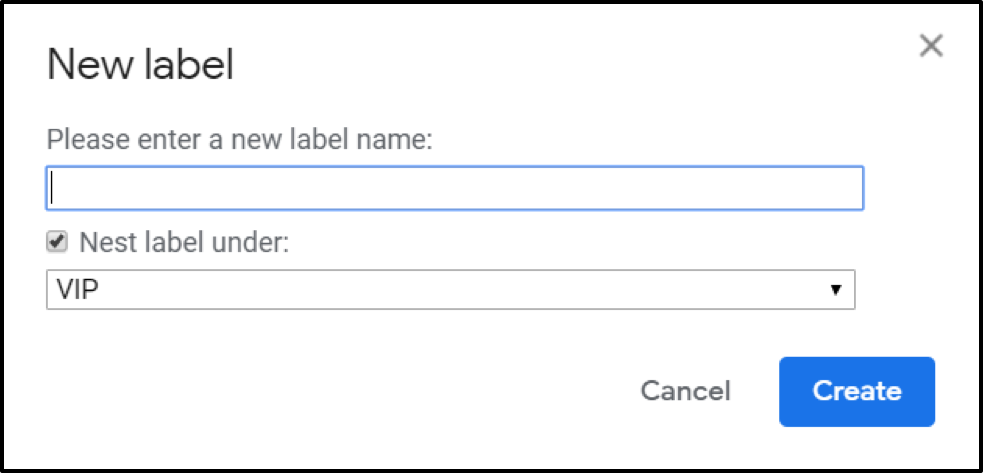Viewport: 983px width, 473px height.
Task: Expand the nest-under label selector showing VIP
Action: pyautogui.click(x=450, y=291)
